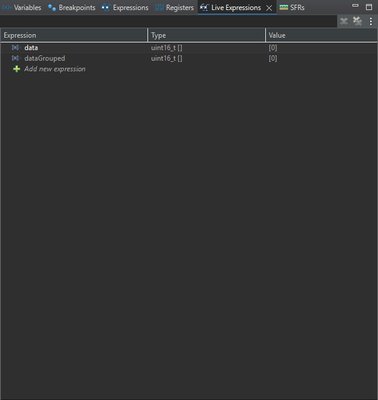
Task: Click the Variables tab icon
Action: [x=7, y=7]
